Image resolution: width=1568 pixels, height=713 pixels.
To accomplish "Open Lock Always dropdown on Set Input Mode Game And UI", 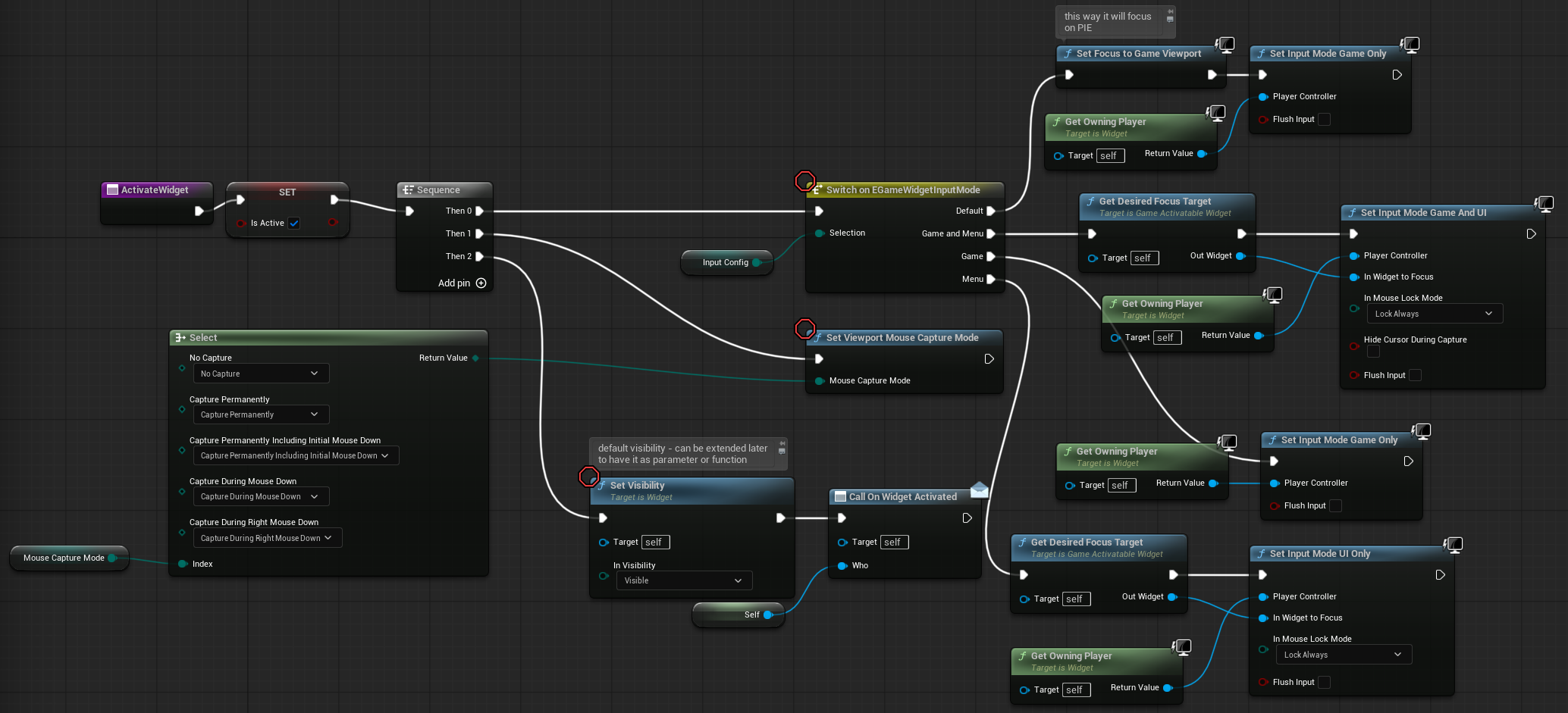I will (x=1433, y=314).
